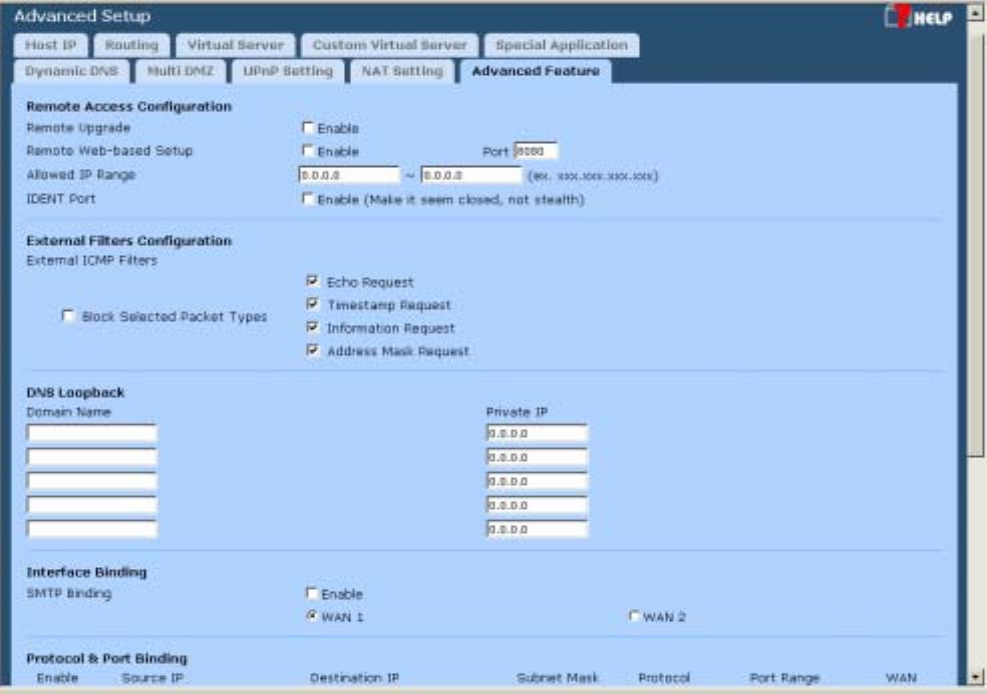Image resolution: width=987 pixels, height=694 pixels.
Task: Open the Multi DMZ tab
Action: point(180,71)
